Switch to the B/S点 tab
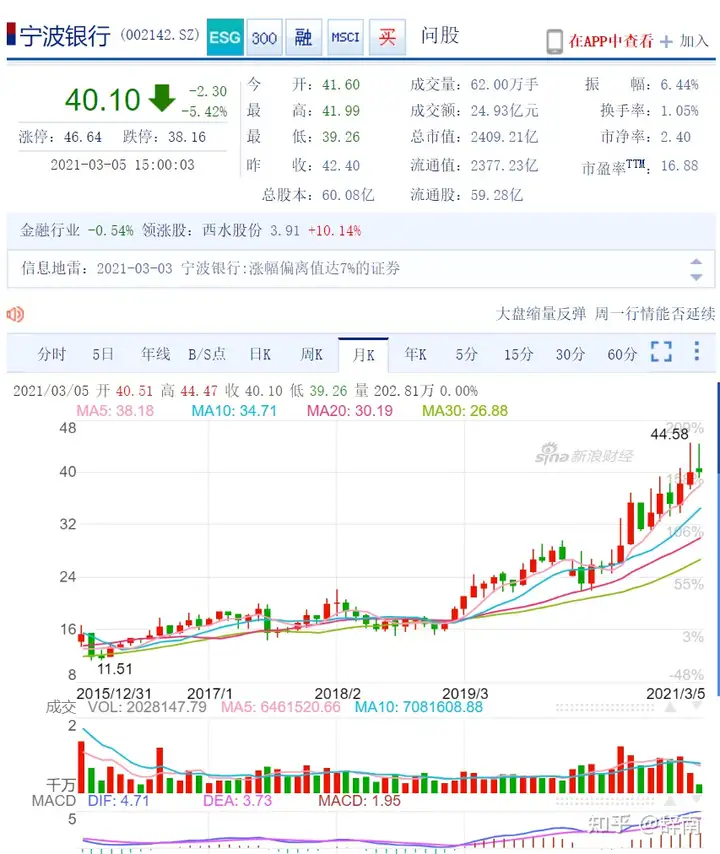The height and width of the screenshot is (854, 720). coord(207,355)
